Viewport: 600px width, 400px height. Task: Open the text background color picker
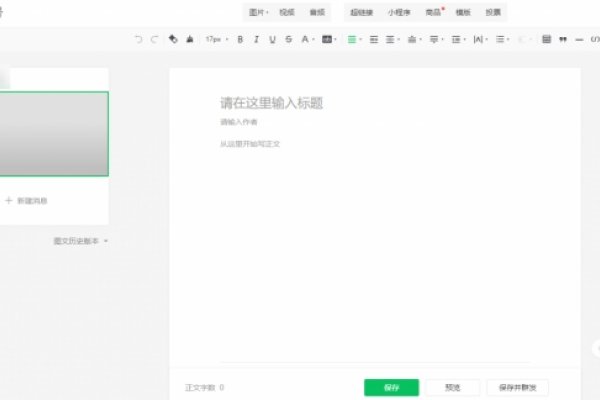[x=329, y=39]
